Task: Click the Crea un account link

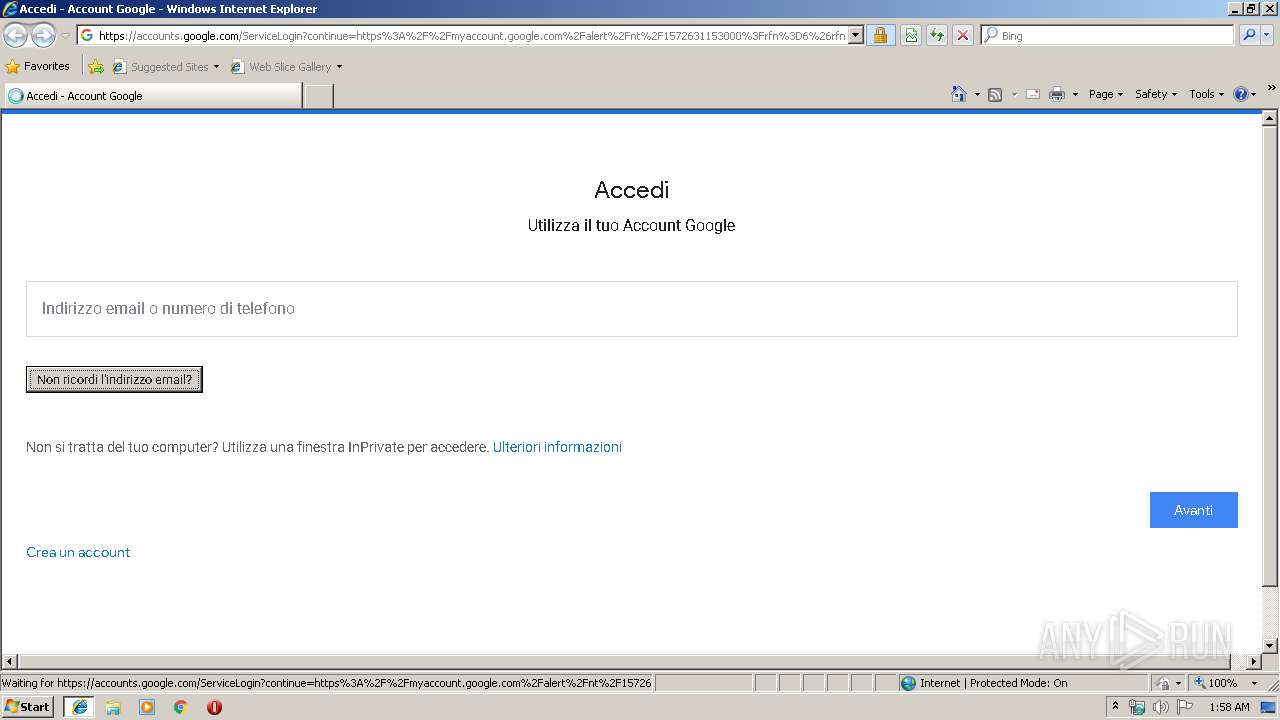Action: [78, 552]
